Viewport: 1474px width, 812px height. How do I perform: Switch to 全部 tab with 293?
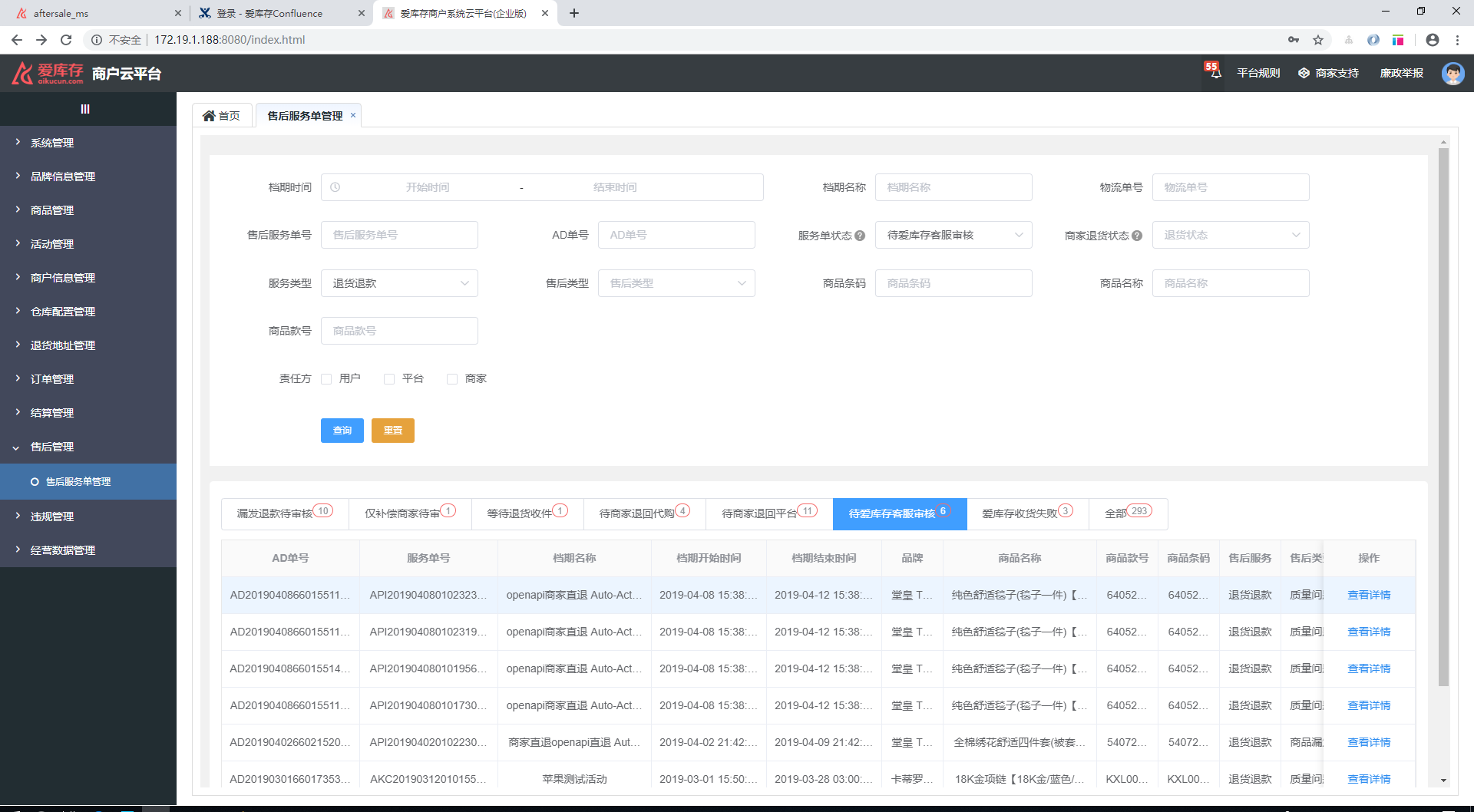1128,513
